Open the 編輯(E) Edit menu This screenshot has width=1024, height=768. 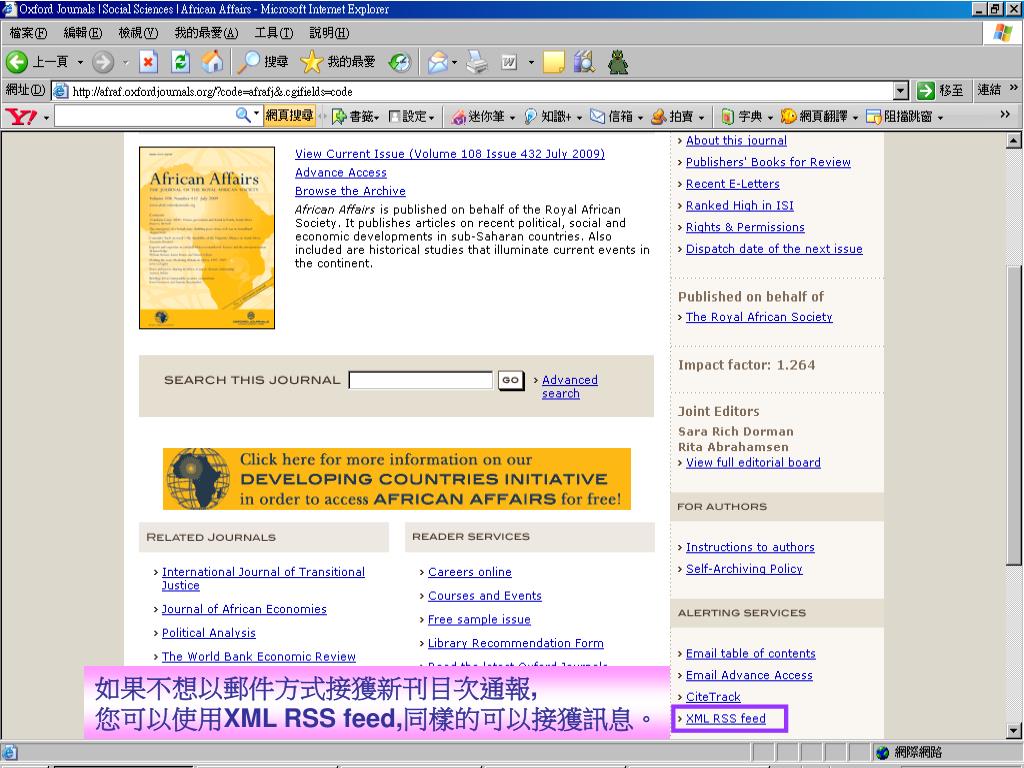pos(83,33)
